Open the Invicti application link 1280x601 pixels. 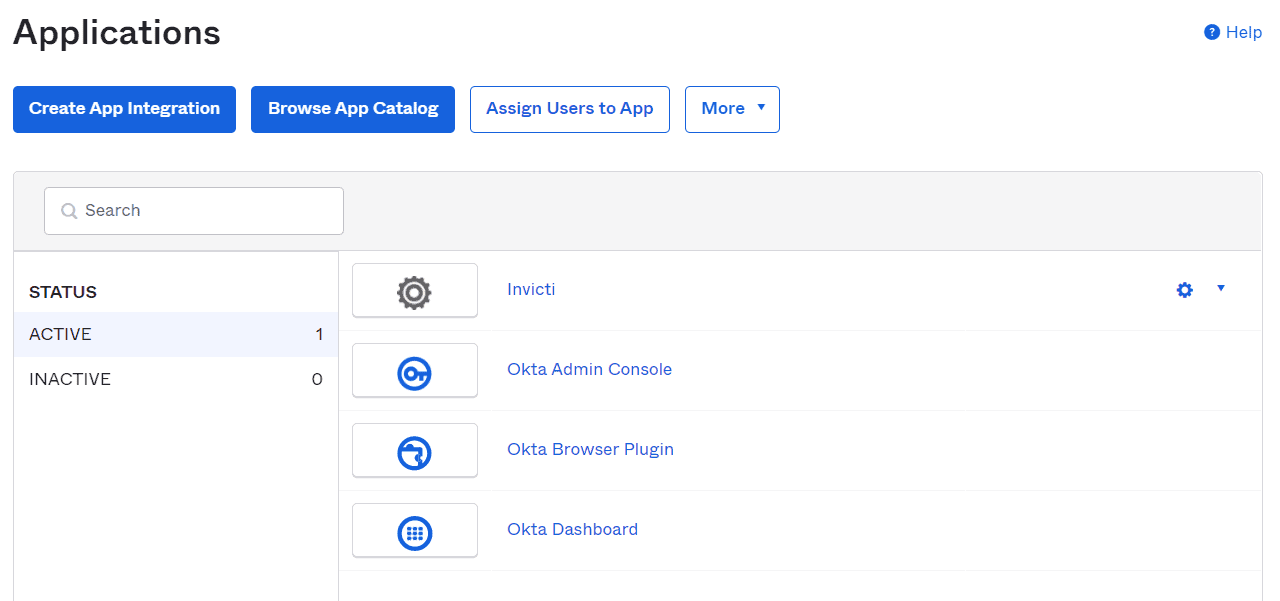click(531, 289)
